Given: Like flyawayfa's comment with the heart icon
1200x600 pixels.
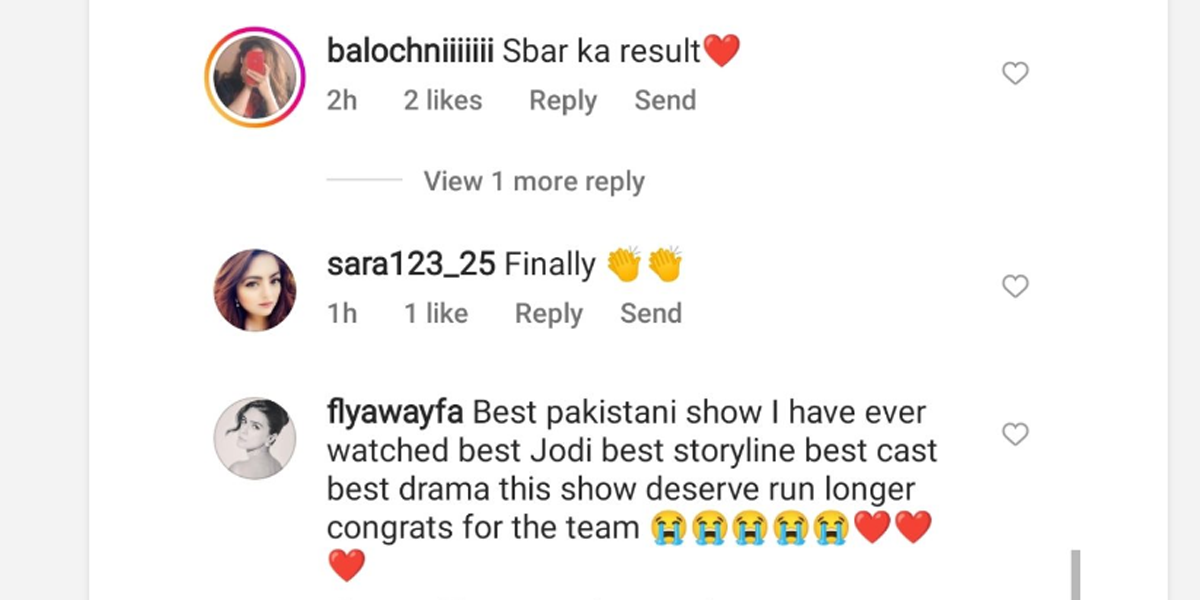Looking at the screenshot, I should [1015, 434].
